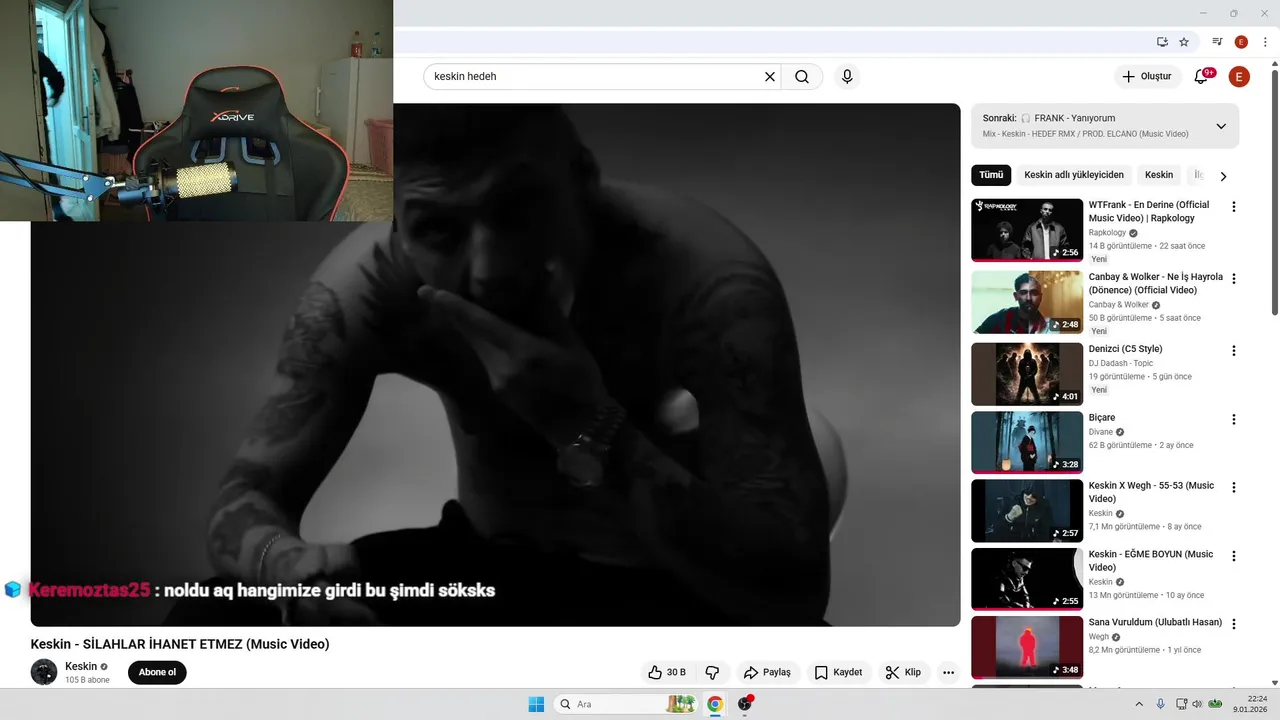
Task: Dislike the video with thumbs down
Action: (712, 672)
